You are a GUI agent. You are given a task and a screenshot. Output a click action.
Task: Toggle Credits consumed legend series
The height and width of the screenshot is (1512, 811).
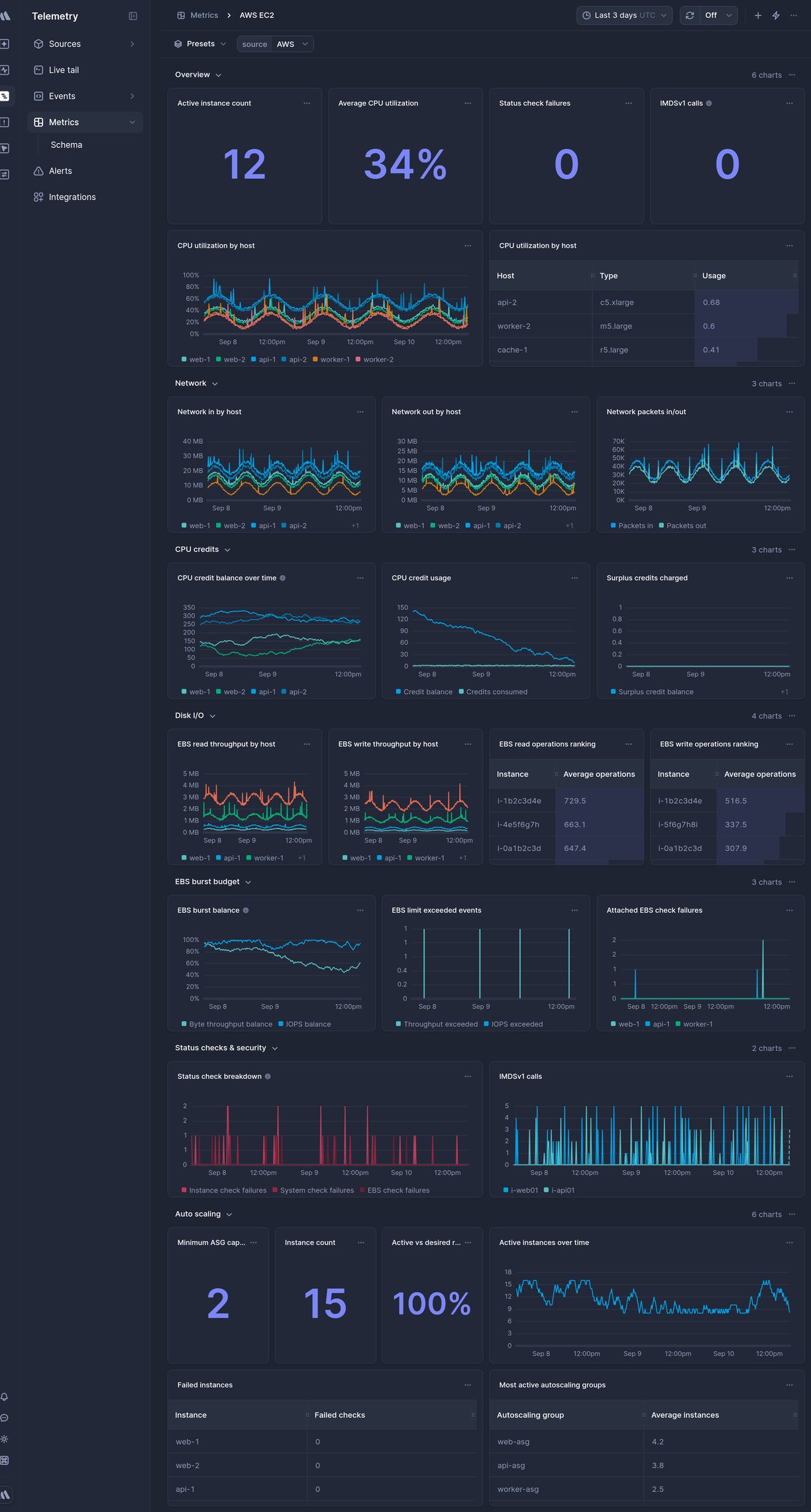pos(493,692)
